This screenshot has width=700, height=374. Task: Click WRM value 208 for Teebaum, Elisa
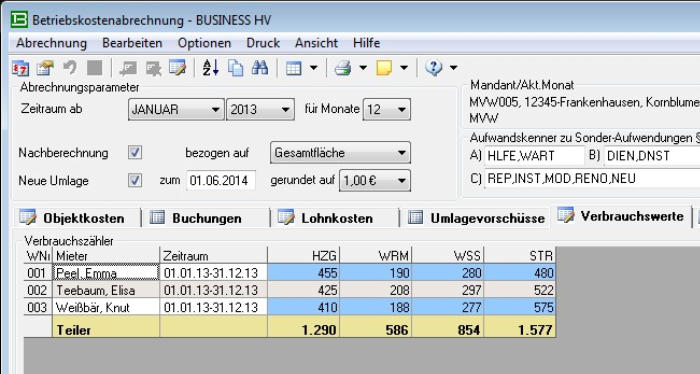376,290
